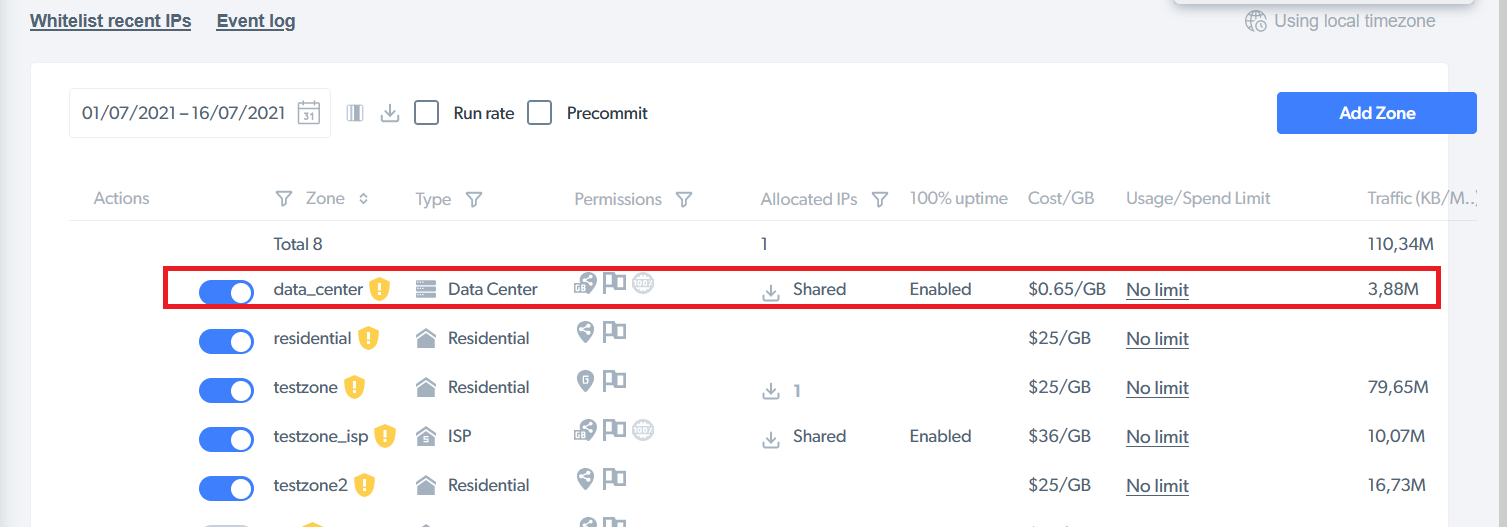
Task: Toggle off the residential zone switch
Action: (x=226, y=341)
